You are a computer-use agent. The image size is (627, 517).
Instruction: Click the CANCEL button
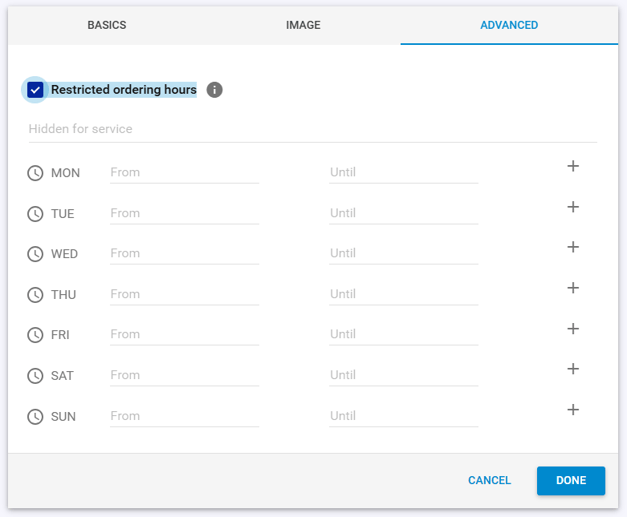(489, 480)
